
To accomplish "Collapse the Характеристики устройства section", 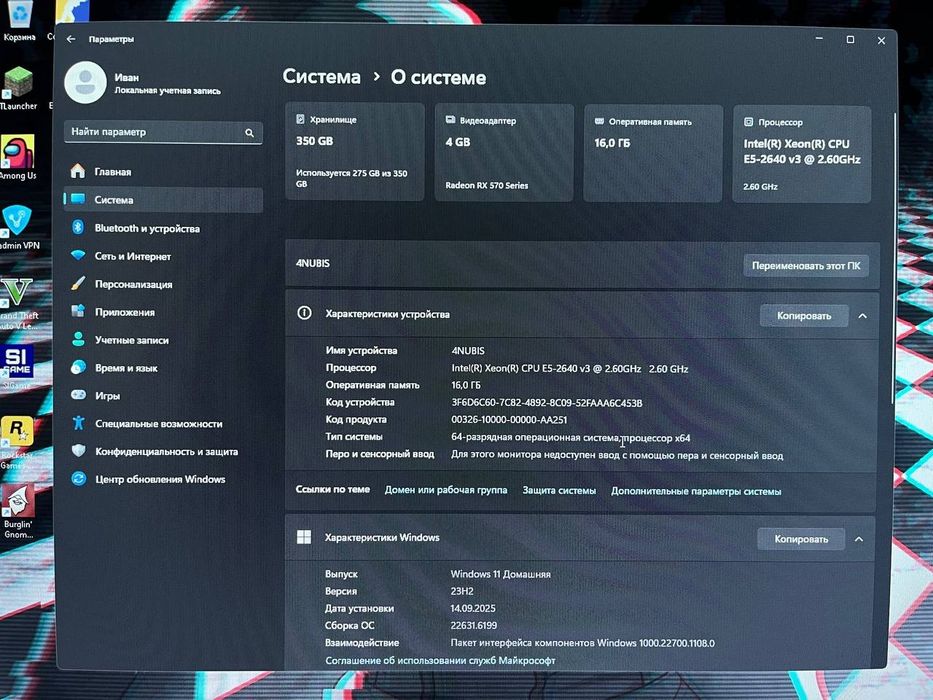I will [x=862, y=316].
